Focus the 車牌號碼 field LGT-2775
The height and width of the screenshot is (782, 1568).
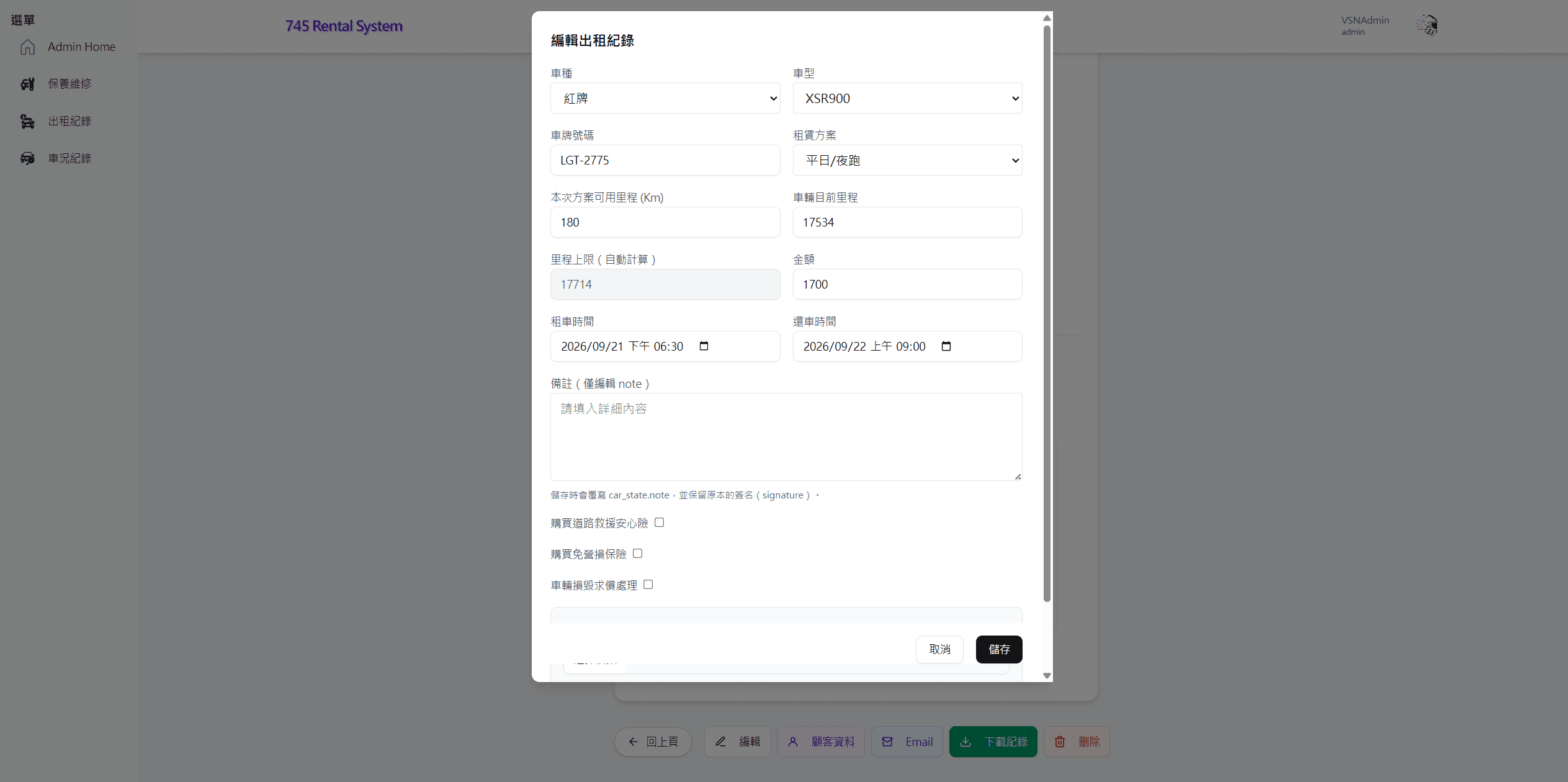pyautogui.click(x=665, y=160)
